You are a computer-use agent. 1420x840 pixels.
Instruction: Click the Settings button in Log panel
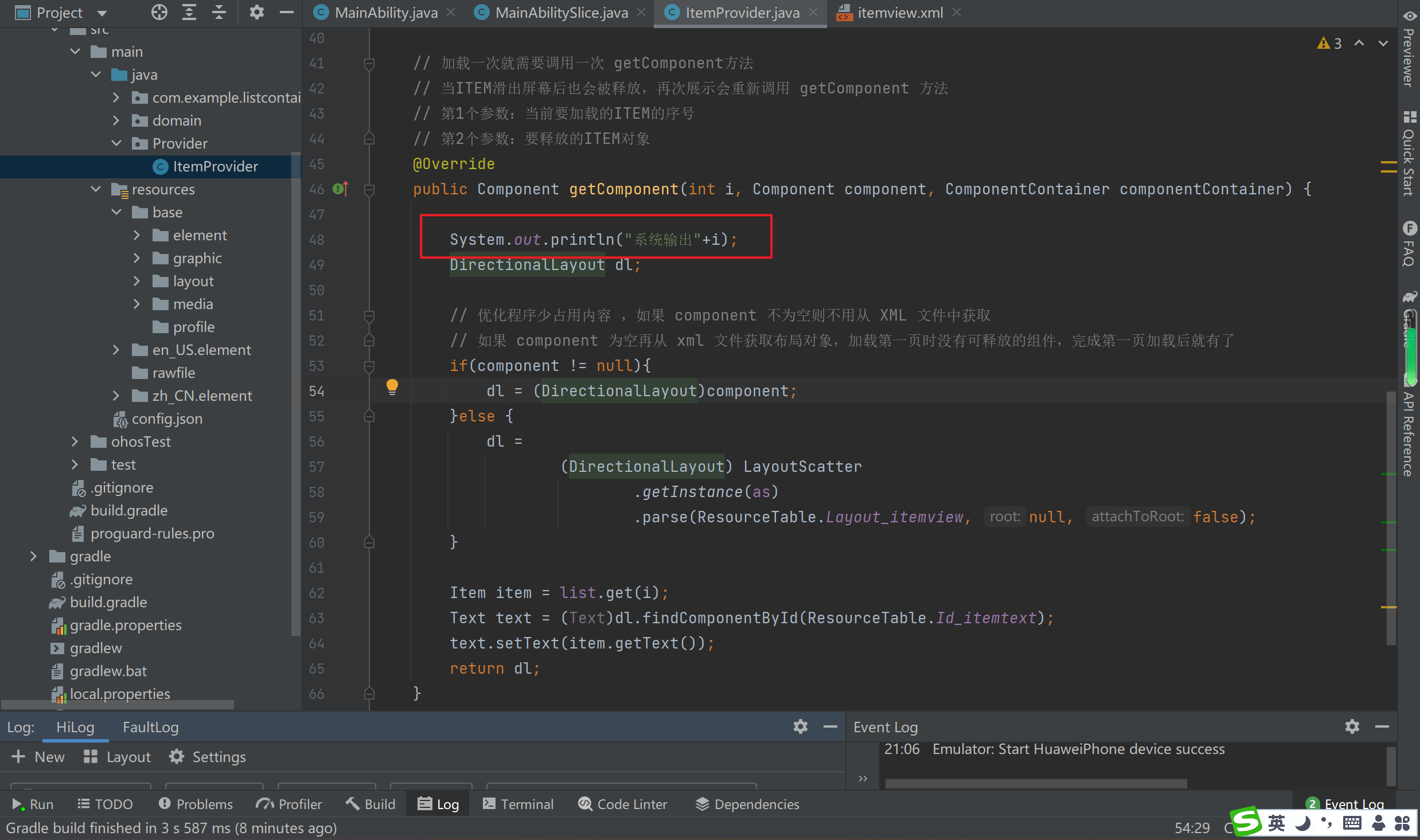pyautogui.click(x=208, y=757)
